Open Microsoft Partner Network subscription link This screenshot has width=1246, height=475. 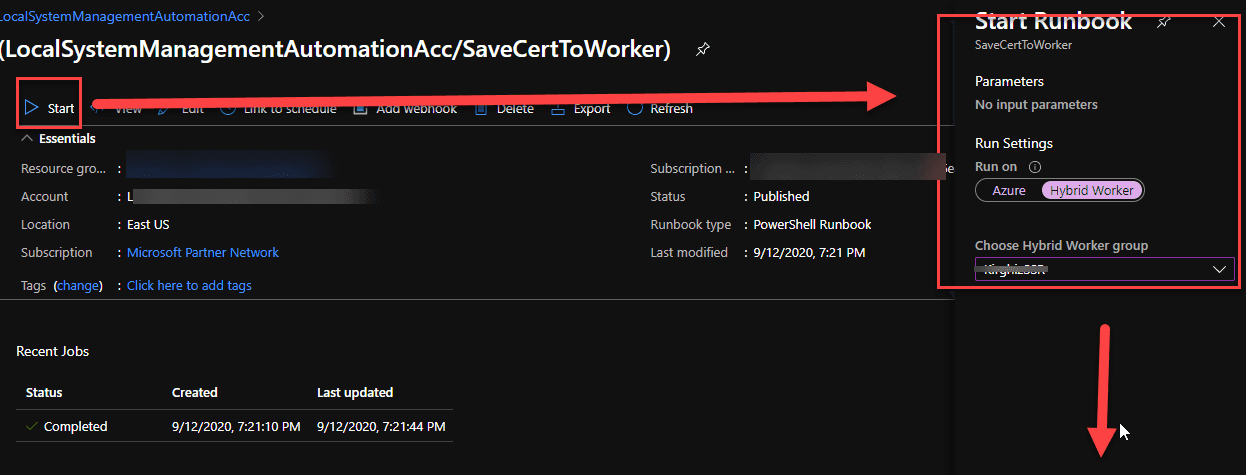[x=203, y=253]
